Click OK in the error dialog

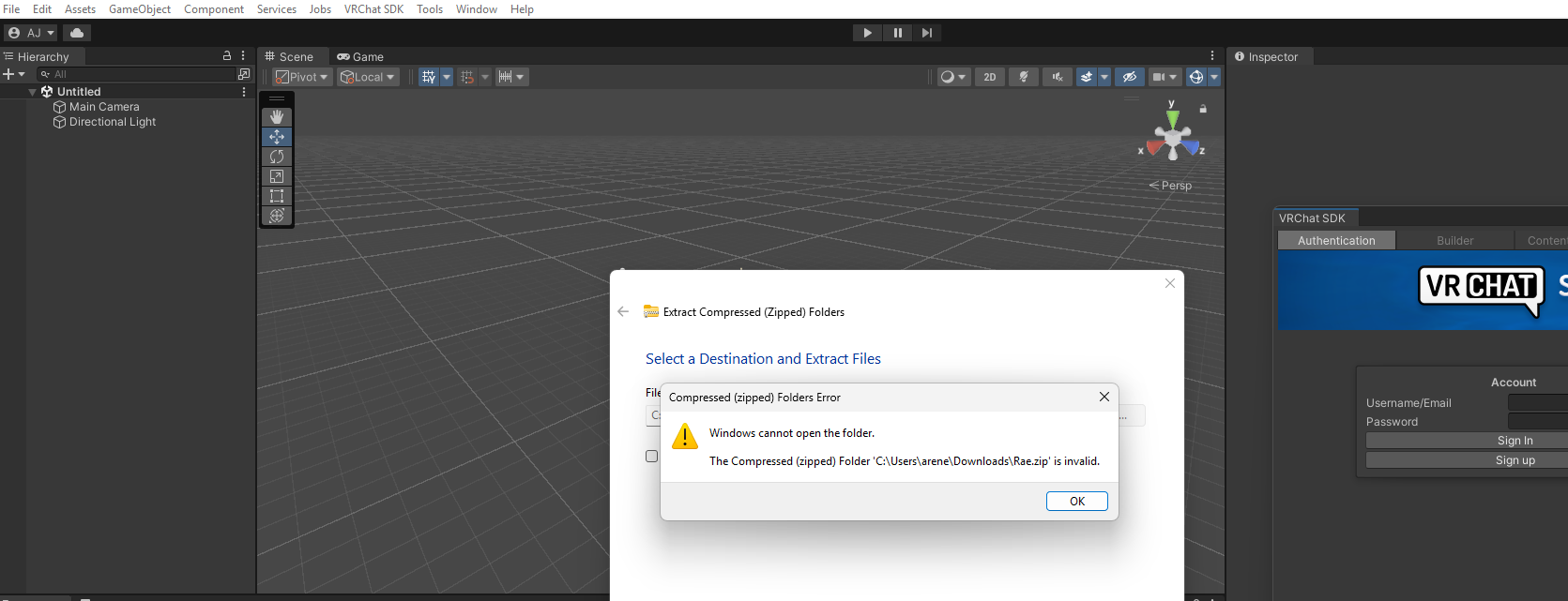point(1077,502)
